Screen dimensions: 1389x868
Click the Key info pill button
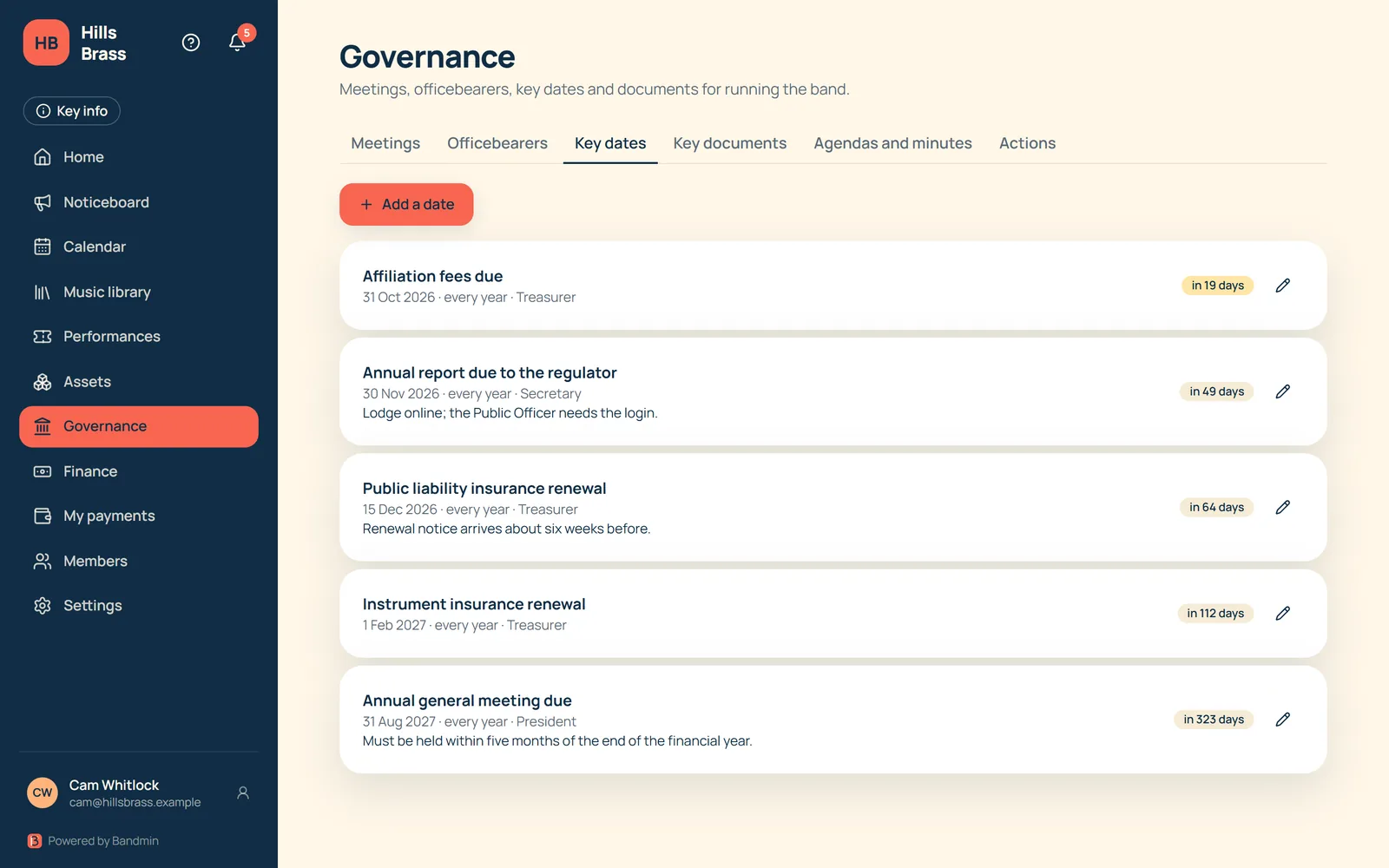point(72,111)
